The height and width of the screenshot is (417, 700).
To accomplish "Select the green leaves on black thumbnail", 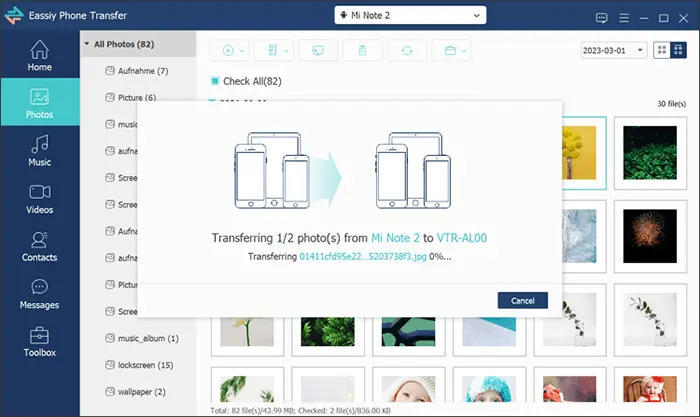I will coord(650,153).
